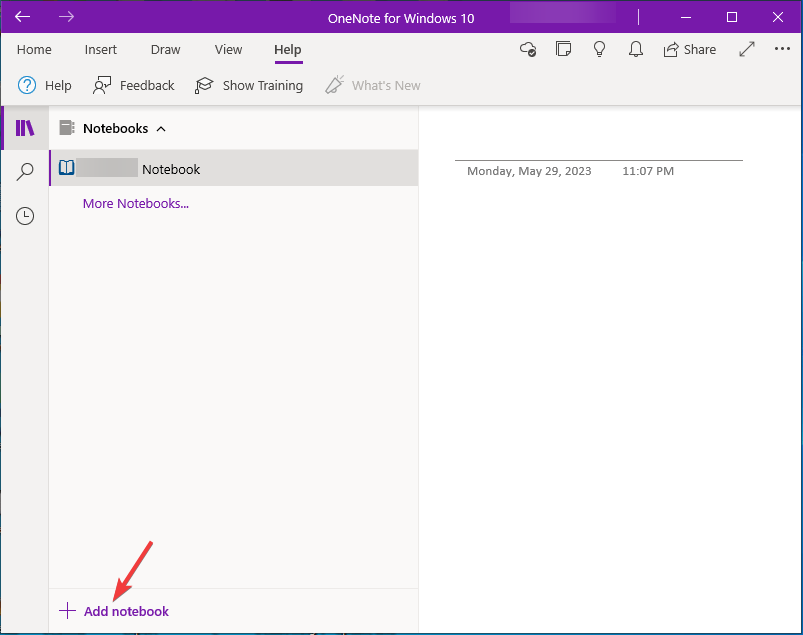Click What's New in the ribbon
The width and height of the screenshot is (803, 635).
(373, 85)
